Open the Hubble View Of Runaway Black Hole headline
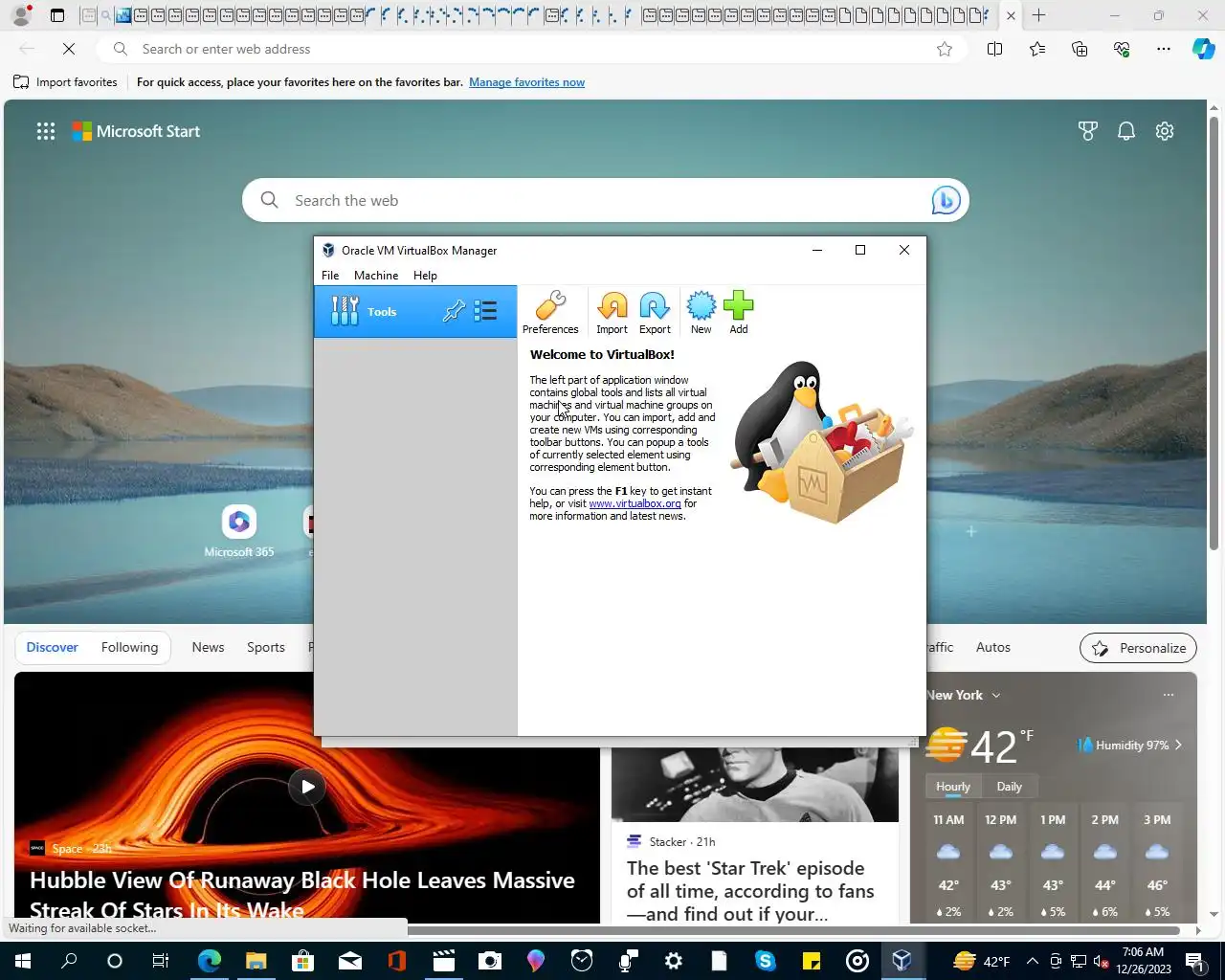Viewport: 1225px width, 980px height. pos(302,894)
